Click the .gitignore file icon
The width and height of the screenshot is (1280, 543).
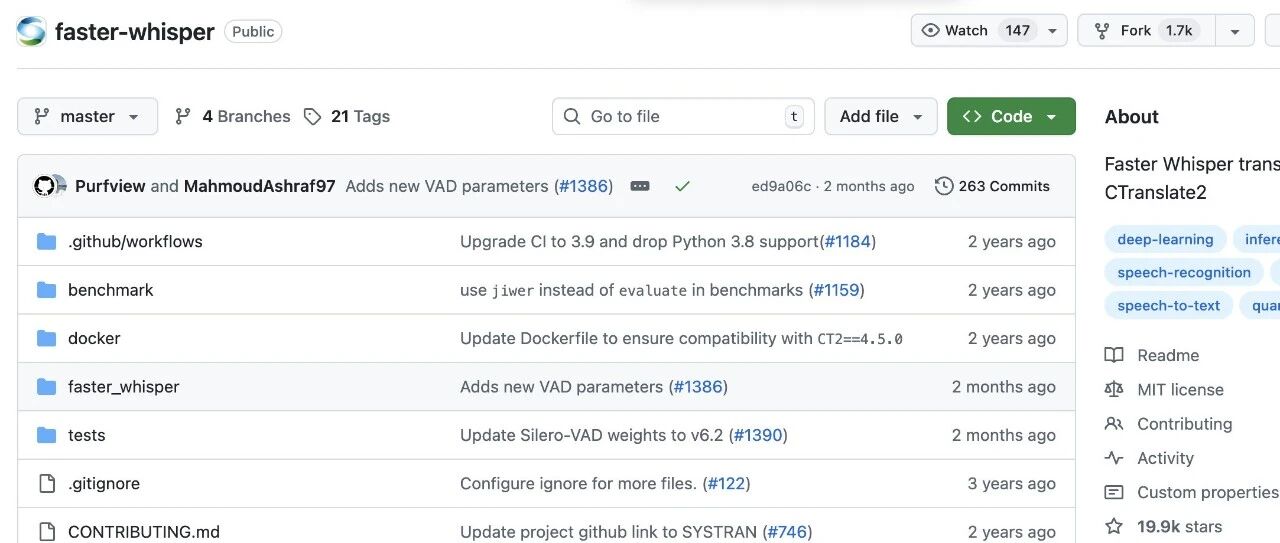(46, 484)
